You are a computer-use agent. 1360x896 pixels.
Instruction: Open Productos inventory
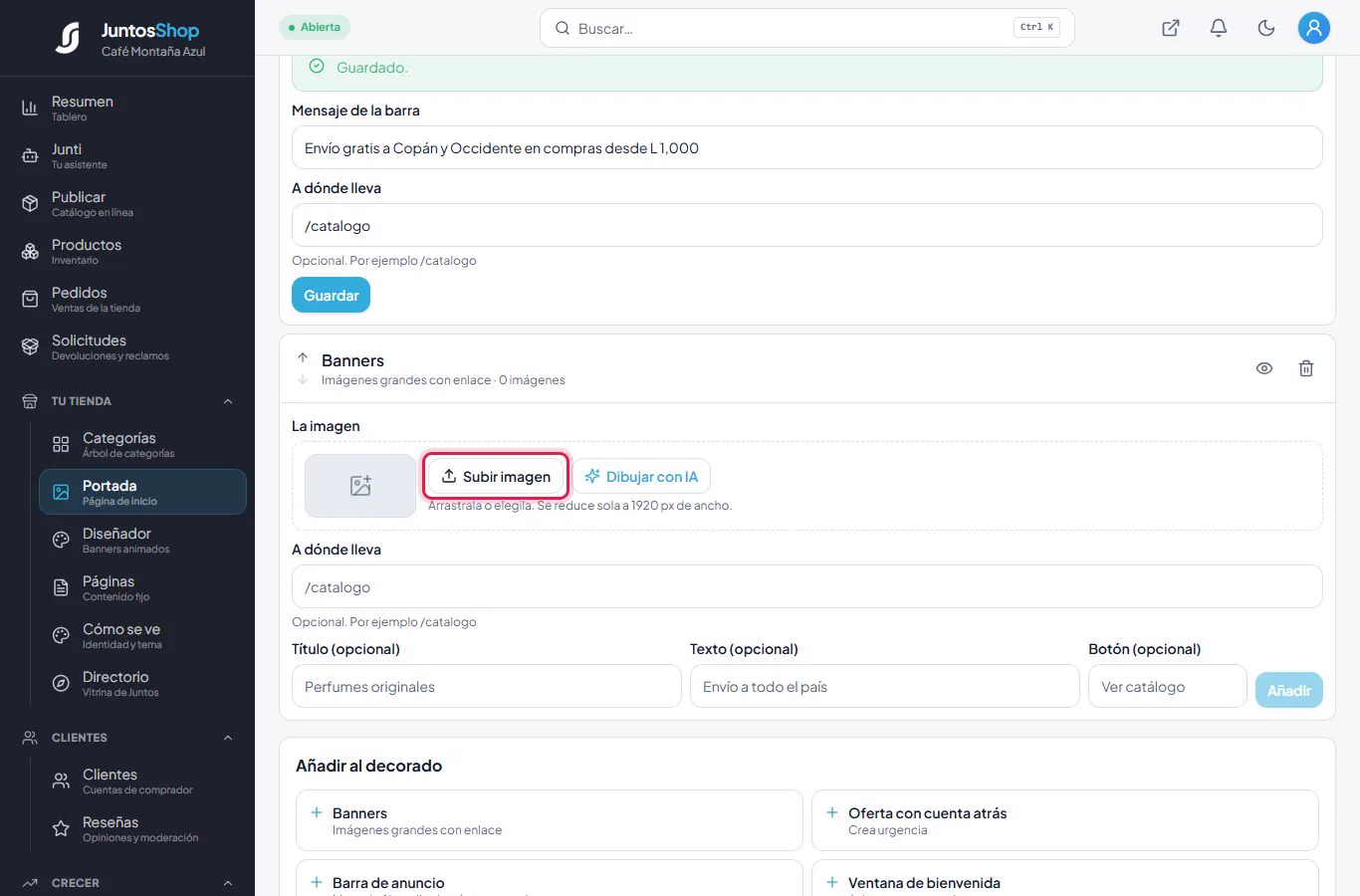pos(127,251)
